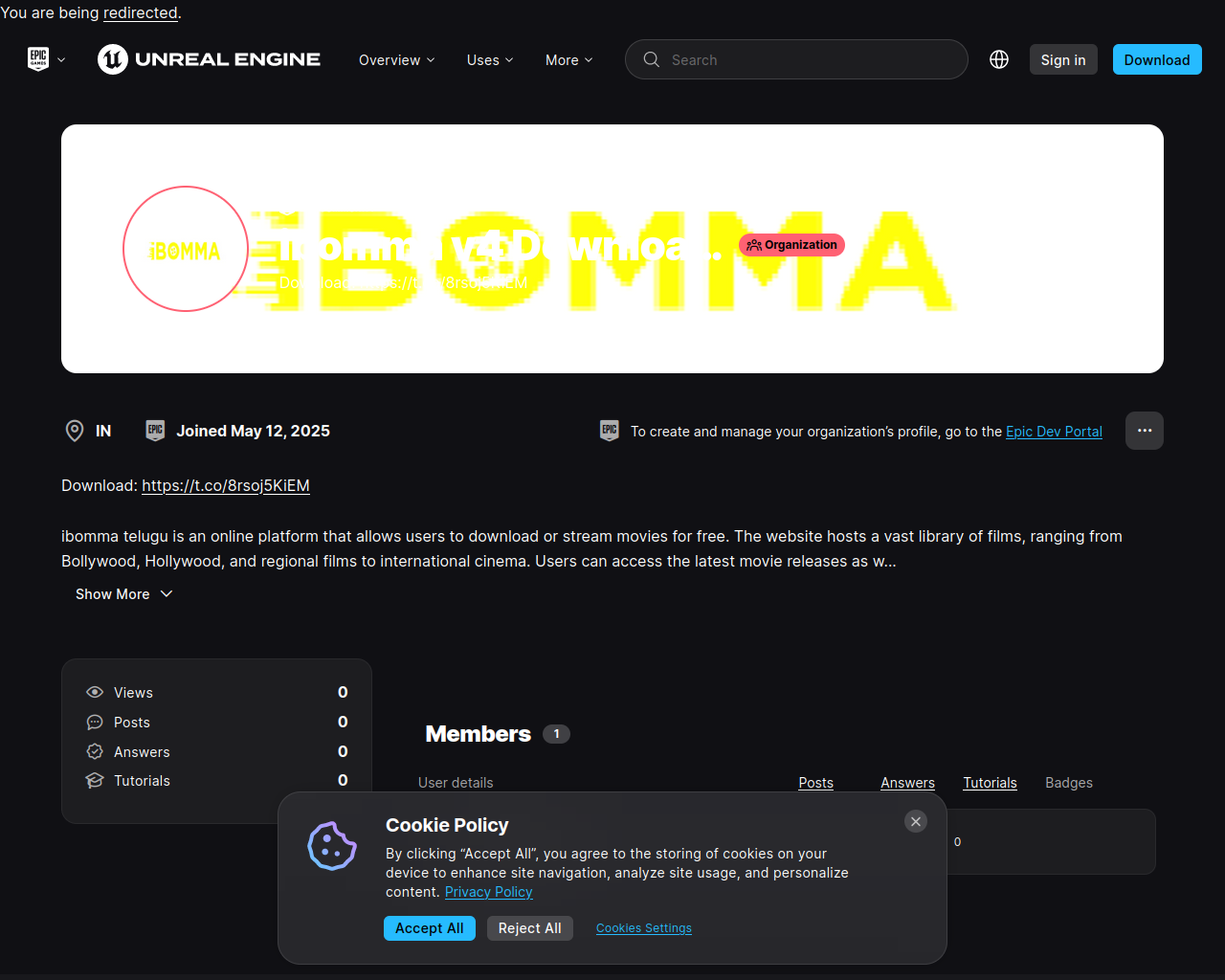Follow the redirected link at top
Viewport: 1225px width, 980px height.
click(141, 12)
